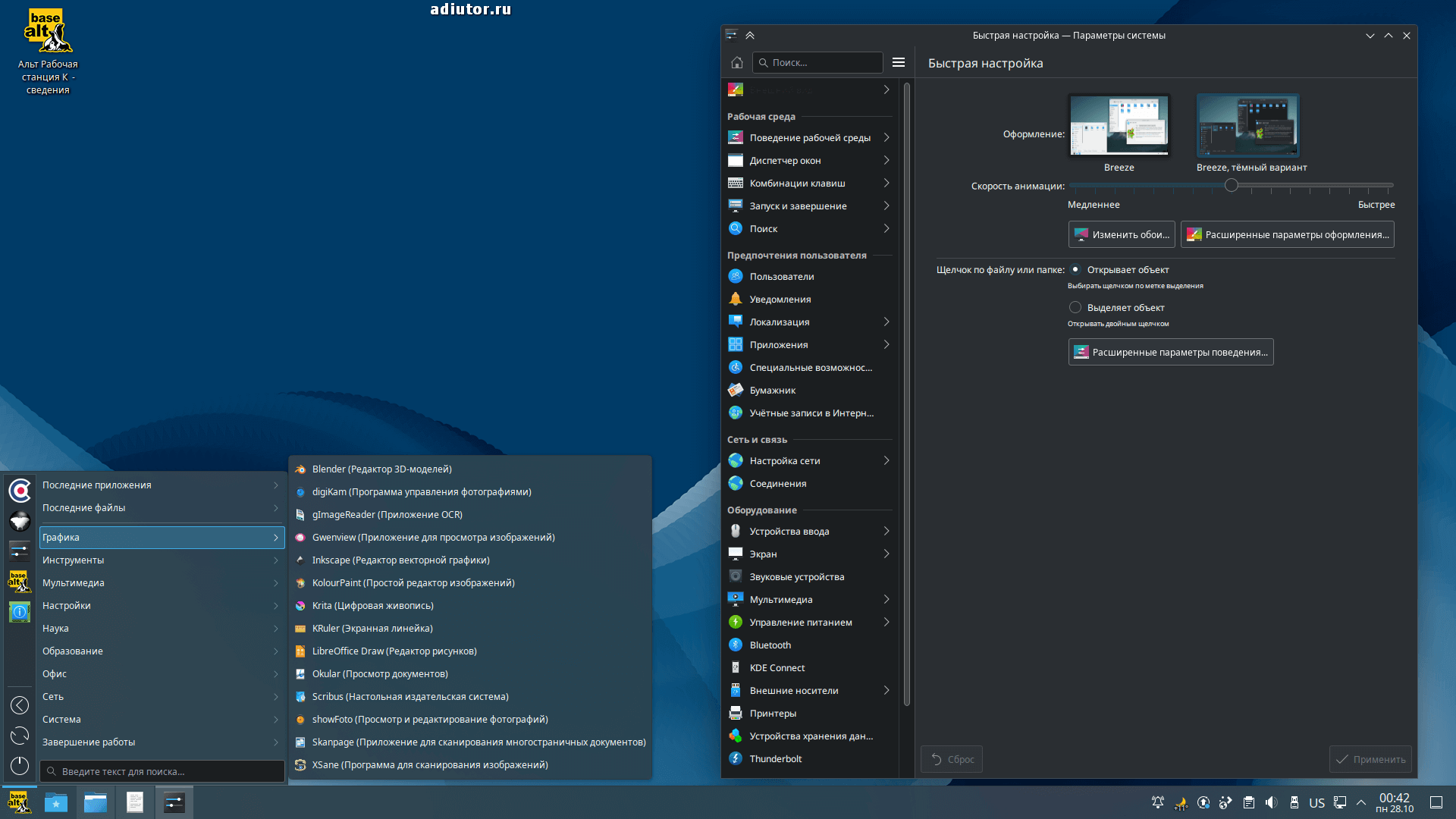Select the 'Выделяет объект' radio option
This screenshot has height=819, width=1456.
coord(1075,308)
